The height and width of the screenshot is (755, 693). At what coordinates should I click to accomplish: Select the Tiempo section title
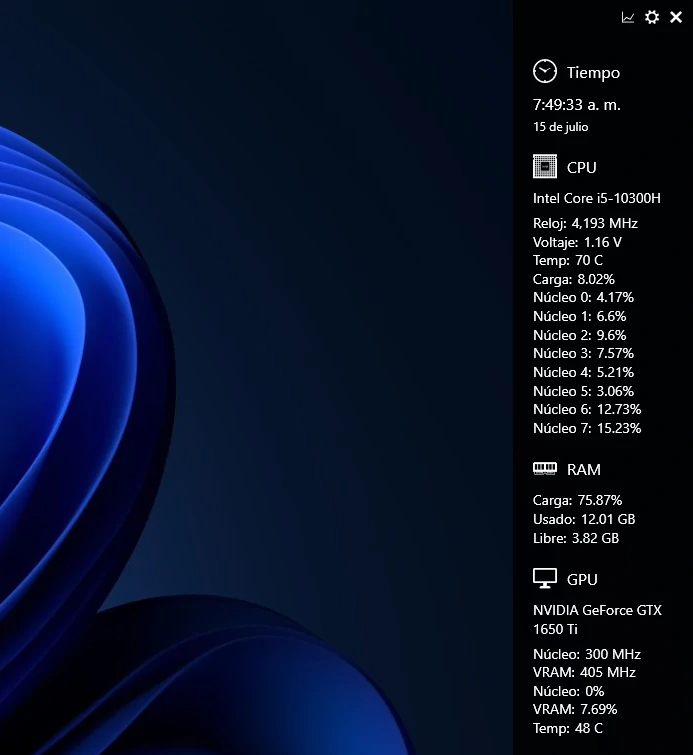coord(593,73)
